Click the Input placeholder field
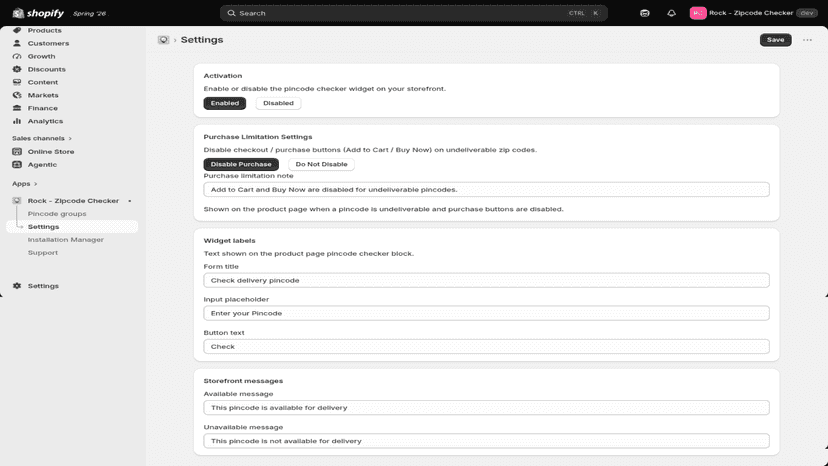Image resolution: width=828 pixels, height=466 pixels. coord(486,313)
